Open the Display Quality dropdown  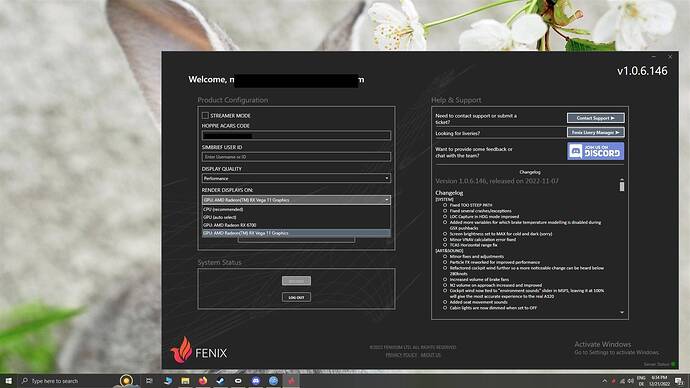point(296,178)
